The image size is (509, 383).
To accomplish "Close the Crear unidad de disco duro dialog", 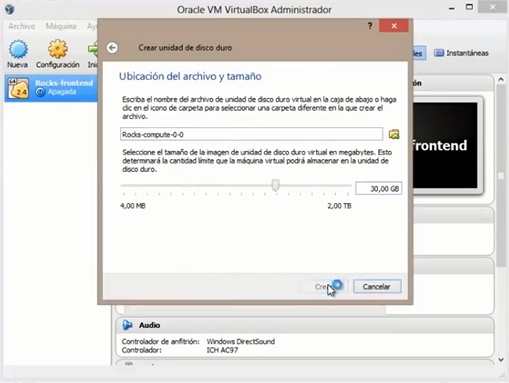I will tap(394, 26).
